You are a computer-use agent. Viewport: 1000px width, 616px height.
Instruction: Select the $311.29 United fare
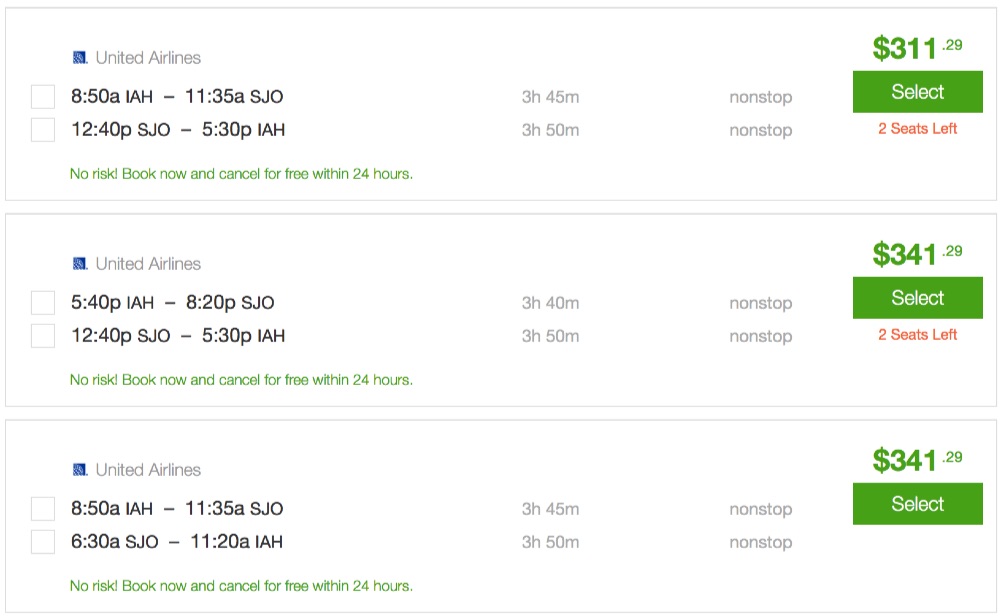coord(917,92)
